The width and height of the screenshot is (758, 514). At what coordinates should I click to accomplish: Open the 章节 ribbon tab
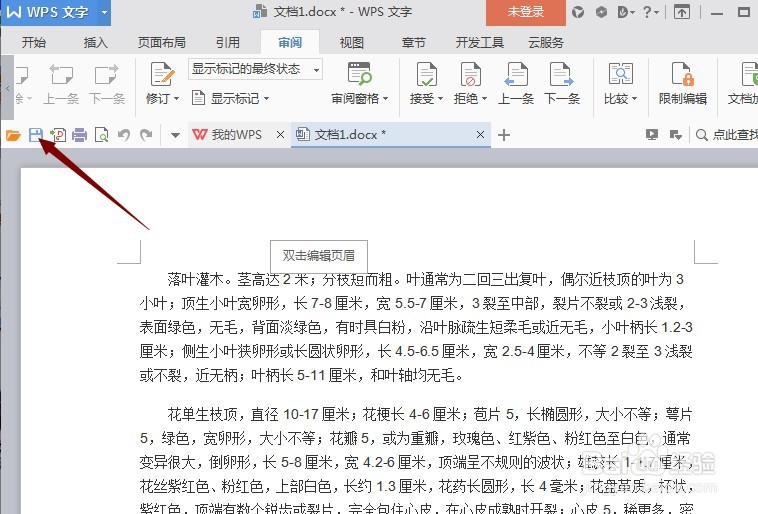[413, 43]
